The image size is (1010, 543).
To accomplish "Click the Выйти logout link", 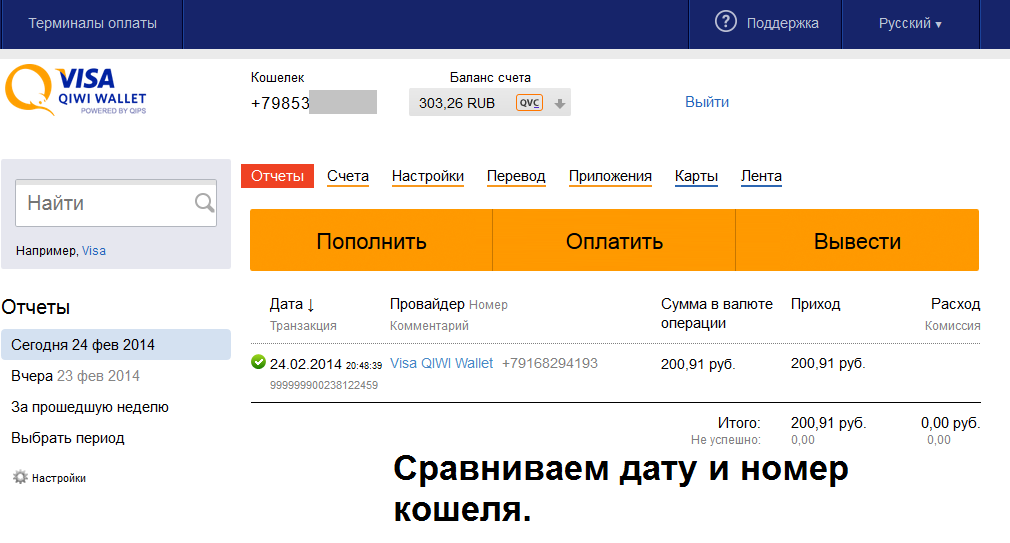I will pyautogui.click(x=707, y=102).
